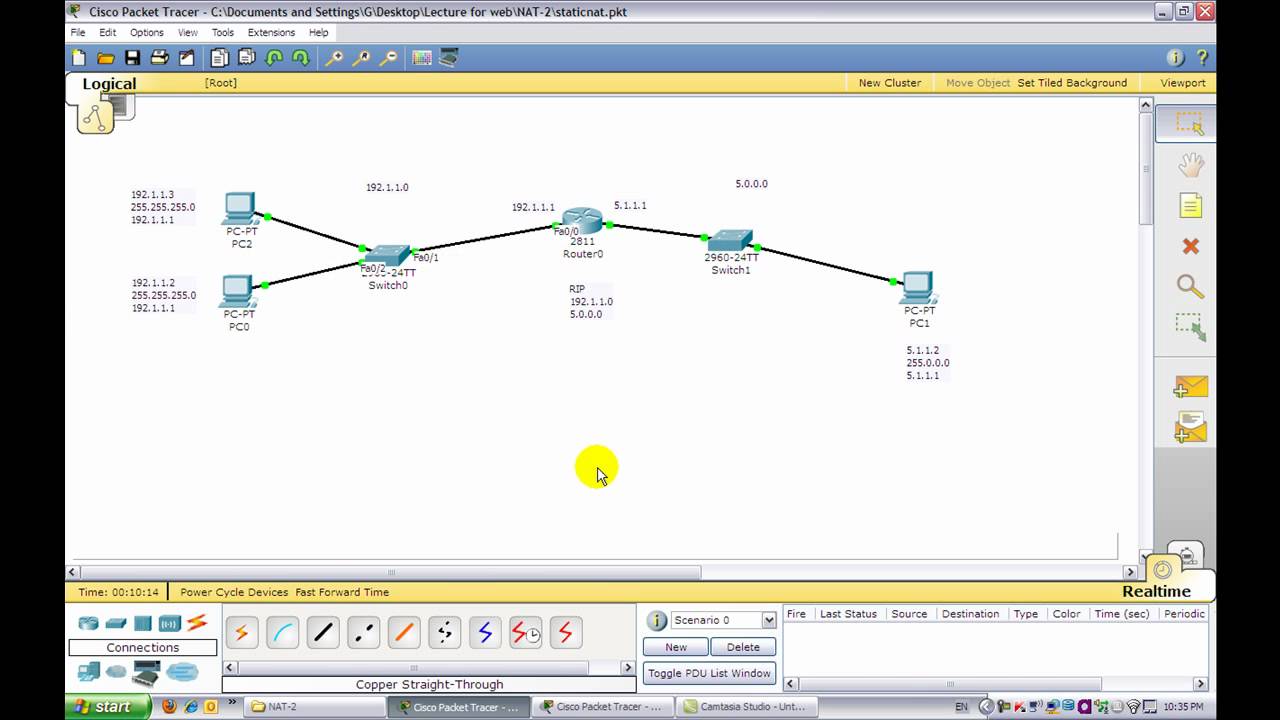Open the Drawing Palette toolbar icon
The height and width of the screenshot is (720, 1280).
(422, 58)
